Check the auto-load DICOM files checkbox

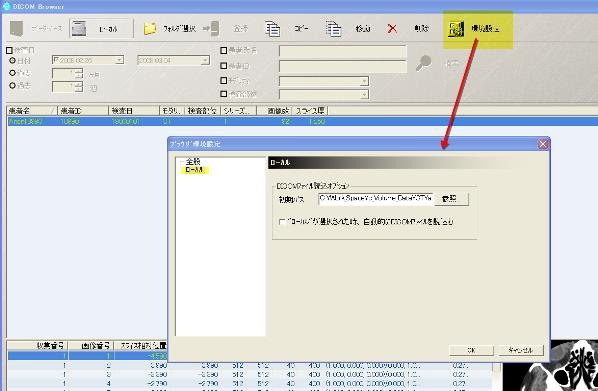coord(282,222)
